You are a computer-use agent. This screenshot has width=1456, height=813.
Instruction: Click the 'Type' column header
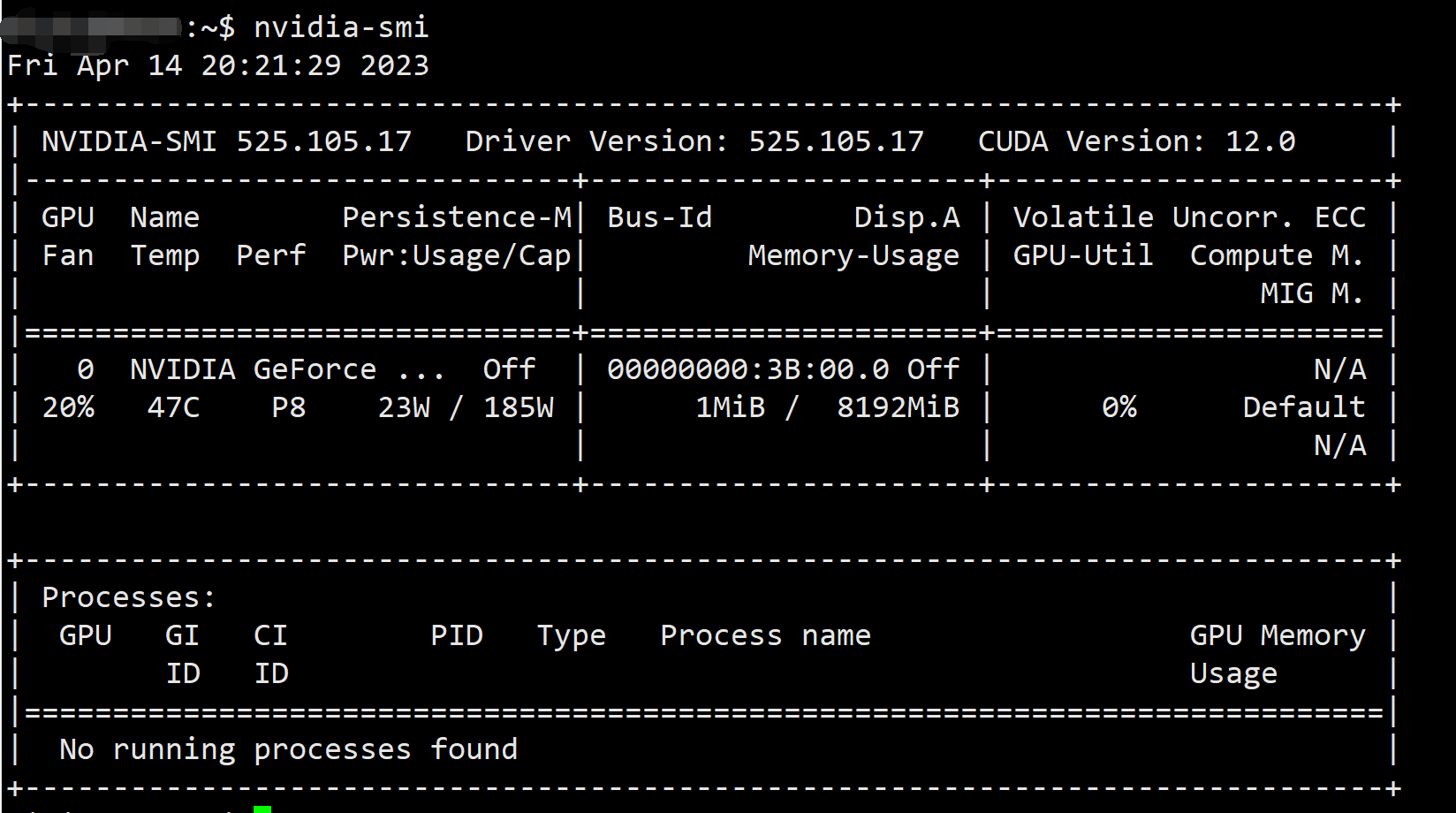[572, 636]
